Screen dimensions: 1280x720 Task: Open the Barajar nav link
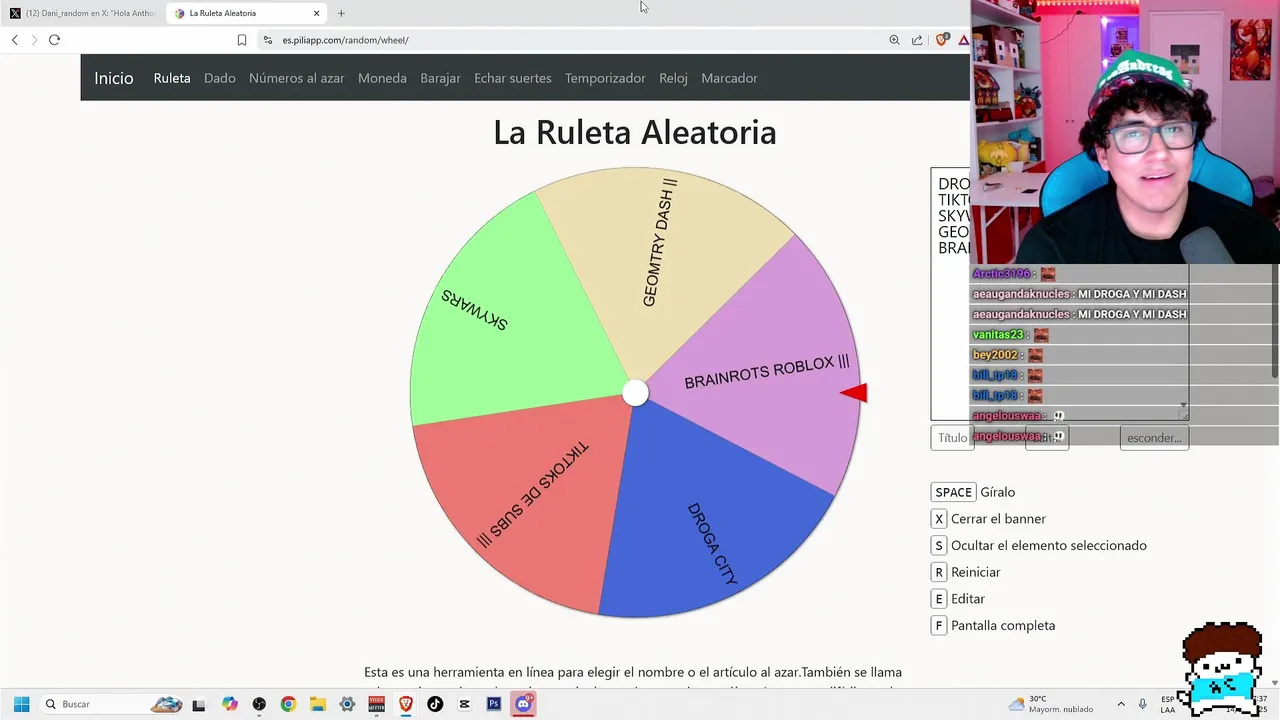[x=440, y=78]
